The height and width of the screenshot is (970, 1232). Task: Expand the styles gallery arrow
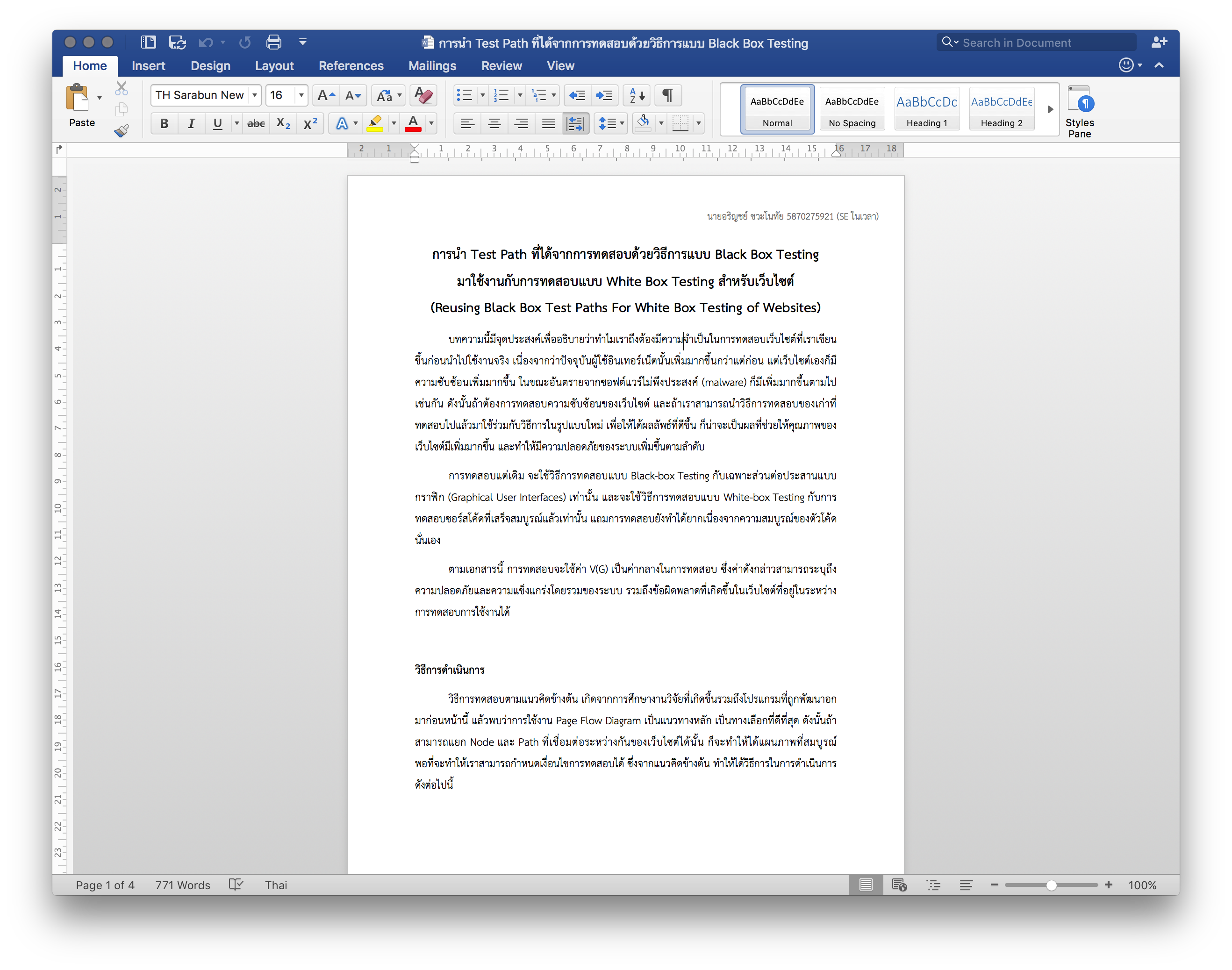click(x=1050, y=109)
